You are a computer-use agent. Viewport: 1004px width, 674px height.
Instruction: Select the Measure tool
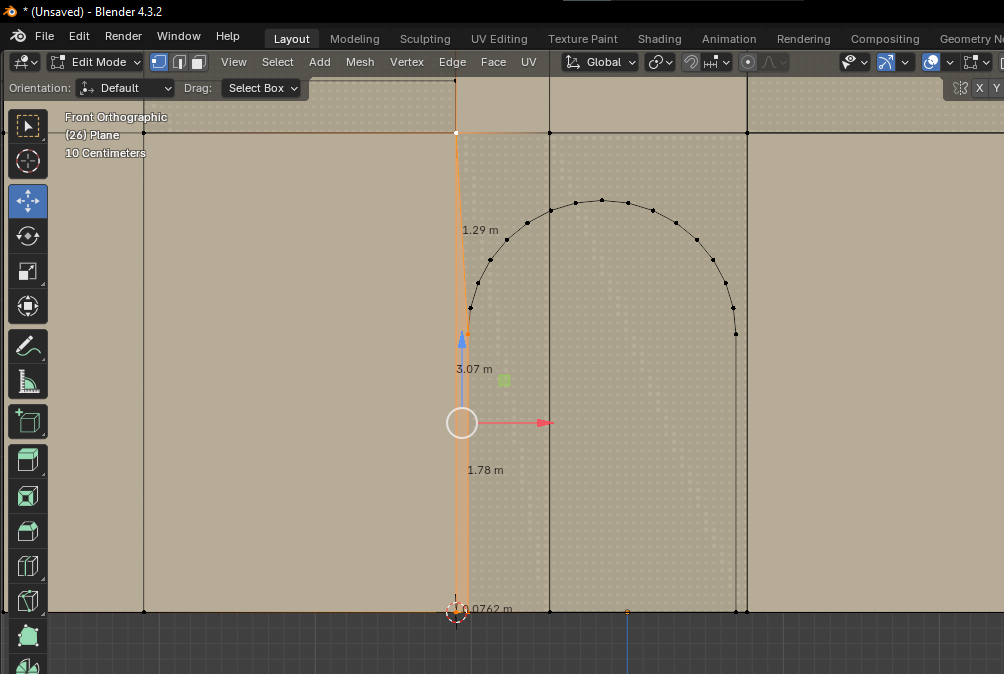point(28,381)
